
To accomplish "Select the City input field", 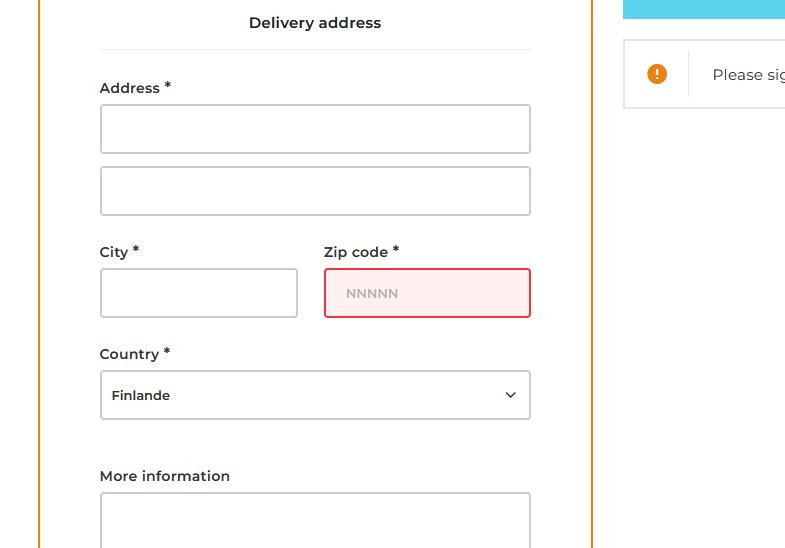I will [199, 293].
